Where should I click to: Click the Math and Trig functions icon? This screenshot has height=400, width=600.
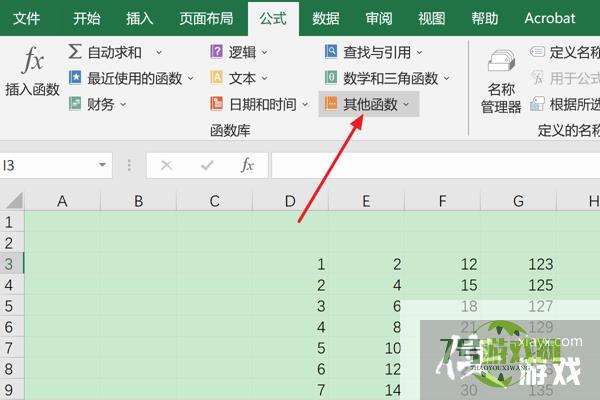pyautogui.click(x=331, y=78)
